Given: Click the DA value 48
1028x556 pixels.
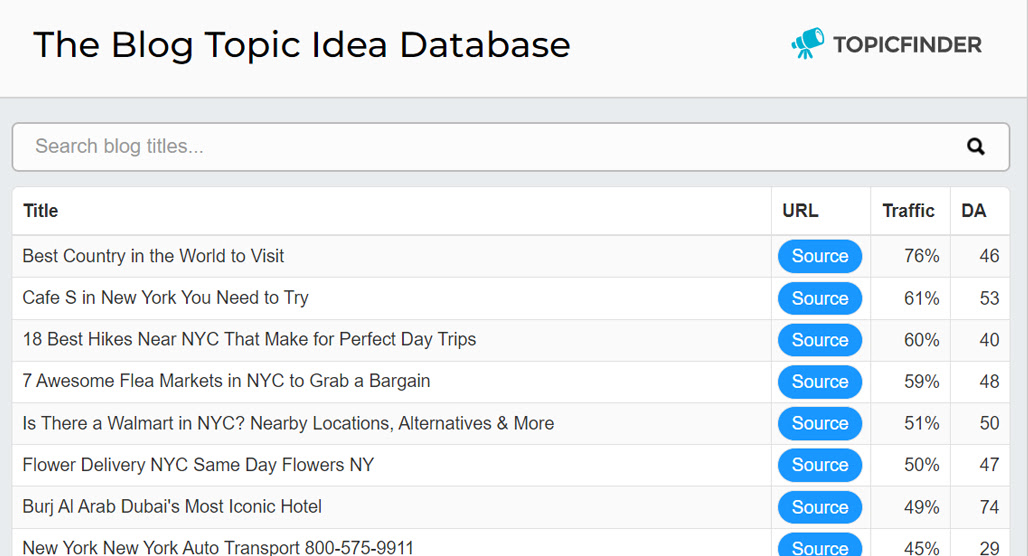Looking at the screenshot, I should (x=989, y=382).
